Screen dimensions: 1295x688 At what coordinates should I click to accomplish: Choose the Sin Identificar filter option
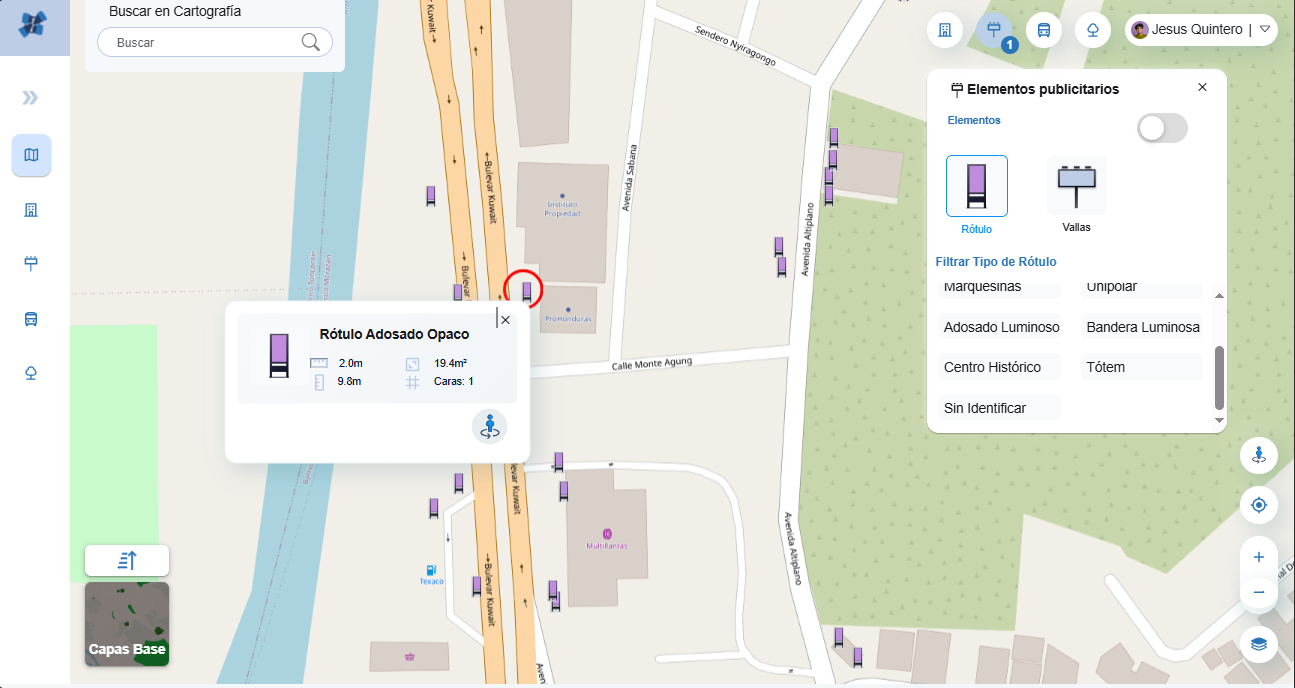985,408
